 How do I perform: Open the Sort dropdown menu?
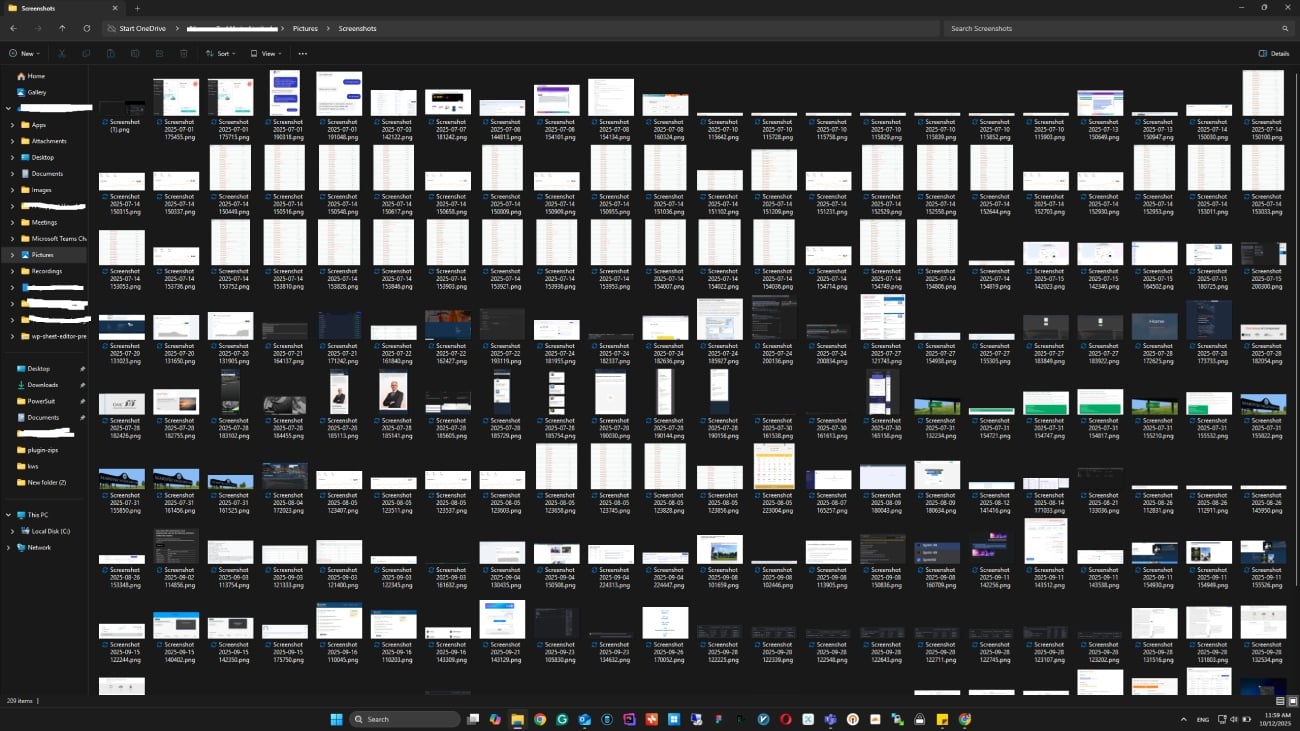(x=220, y=53)
